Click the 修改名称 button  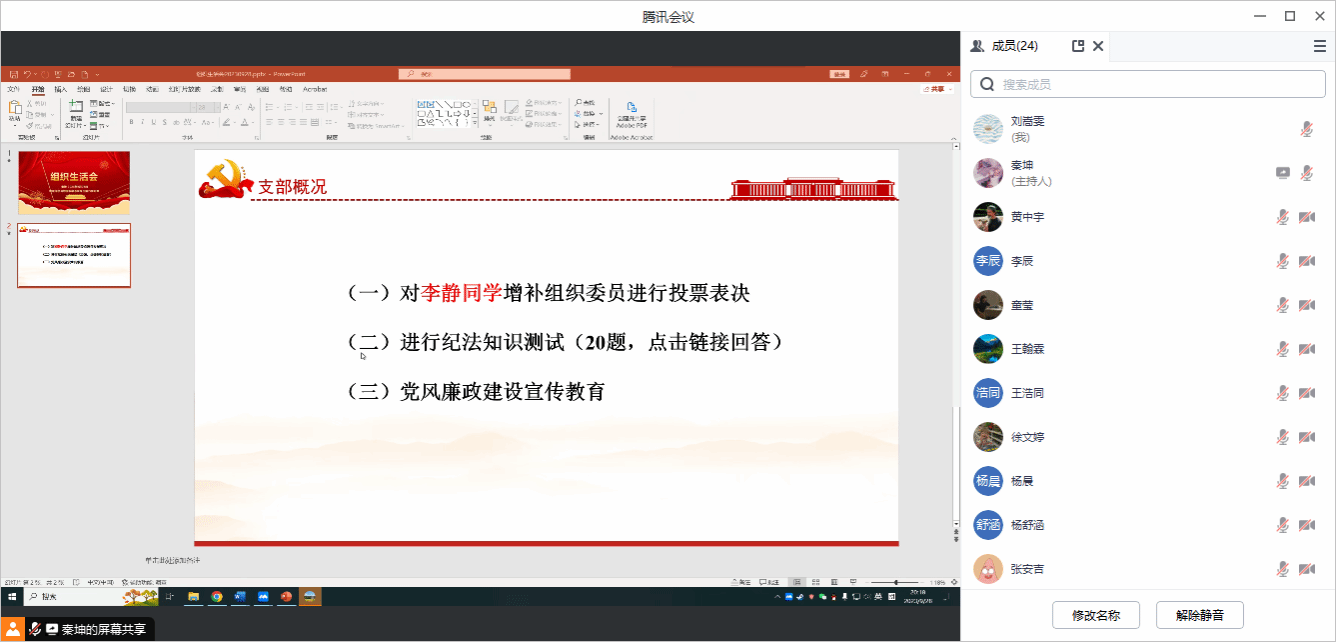pyautogui.click(x=1096, y=615)
